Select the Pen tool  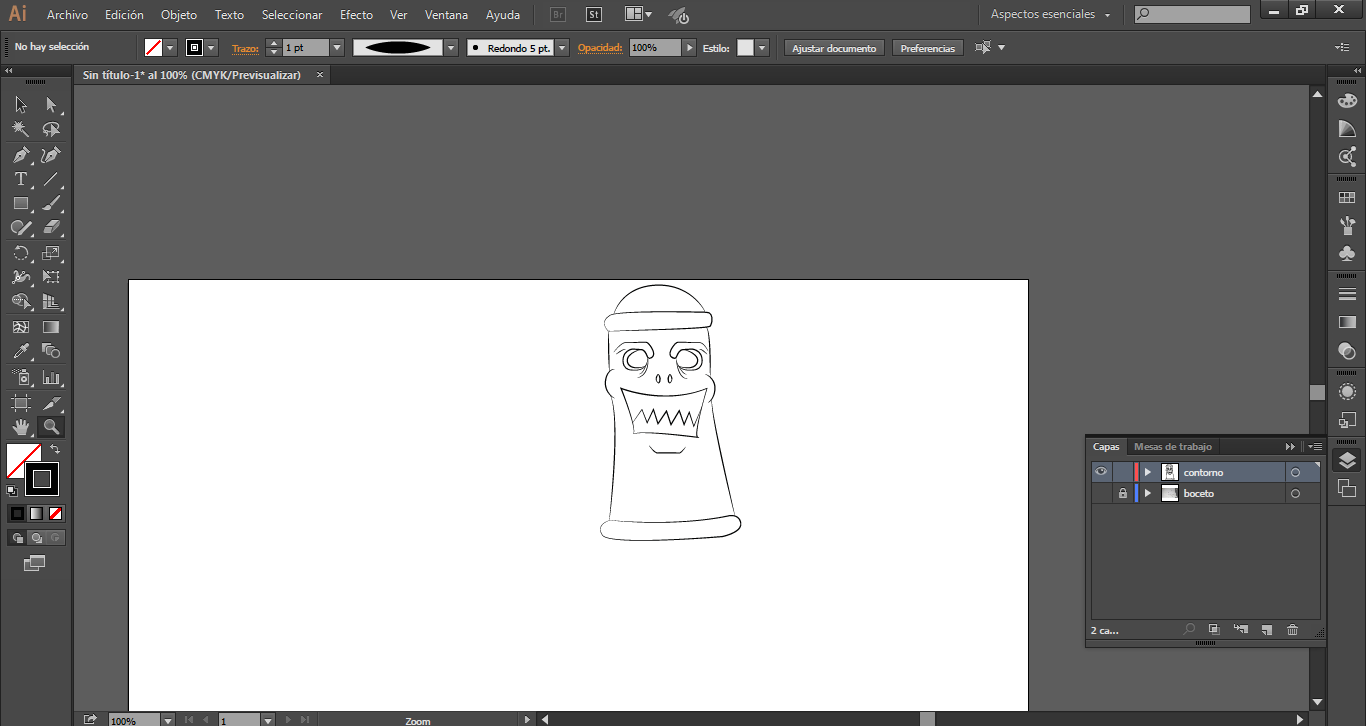point(20,155)
